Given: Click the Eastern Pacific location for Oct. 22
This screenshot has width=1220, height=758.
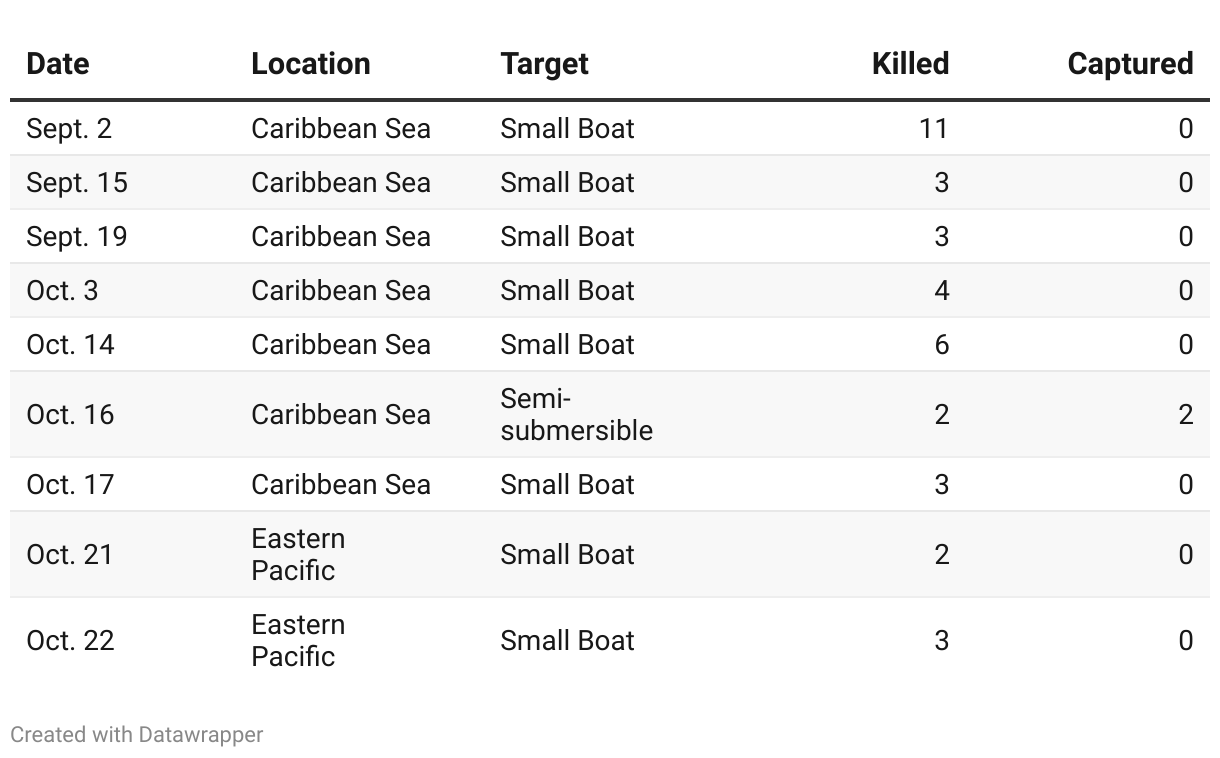Looking at the screenshot, I should [x=298, y=641].
